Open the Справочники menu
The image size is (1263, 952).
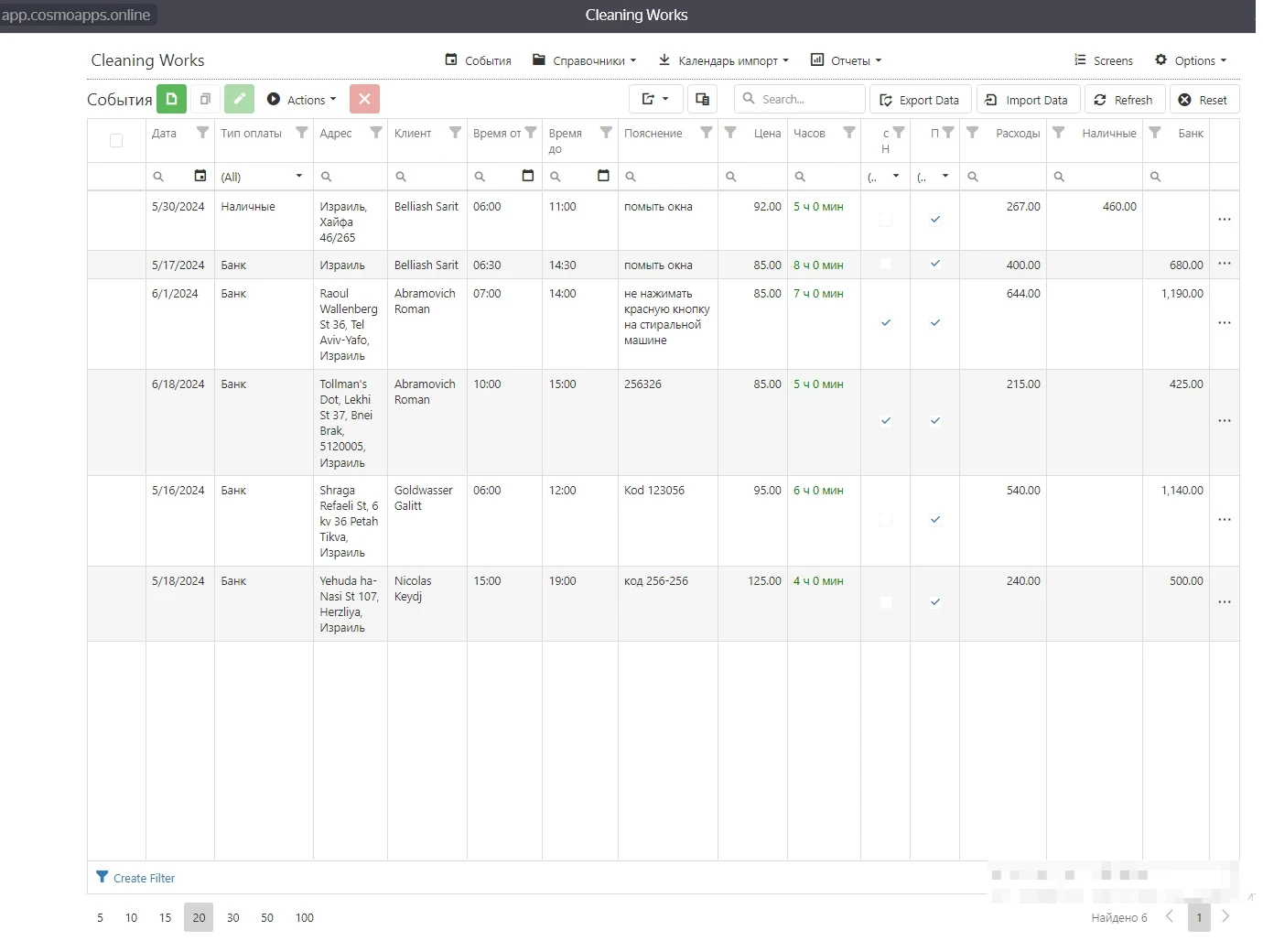[585, 60]
